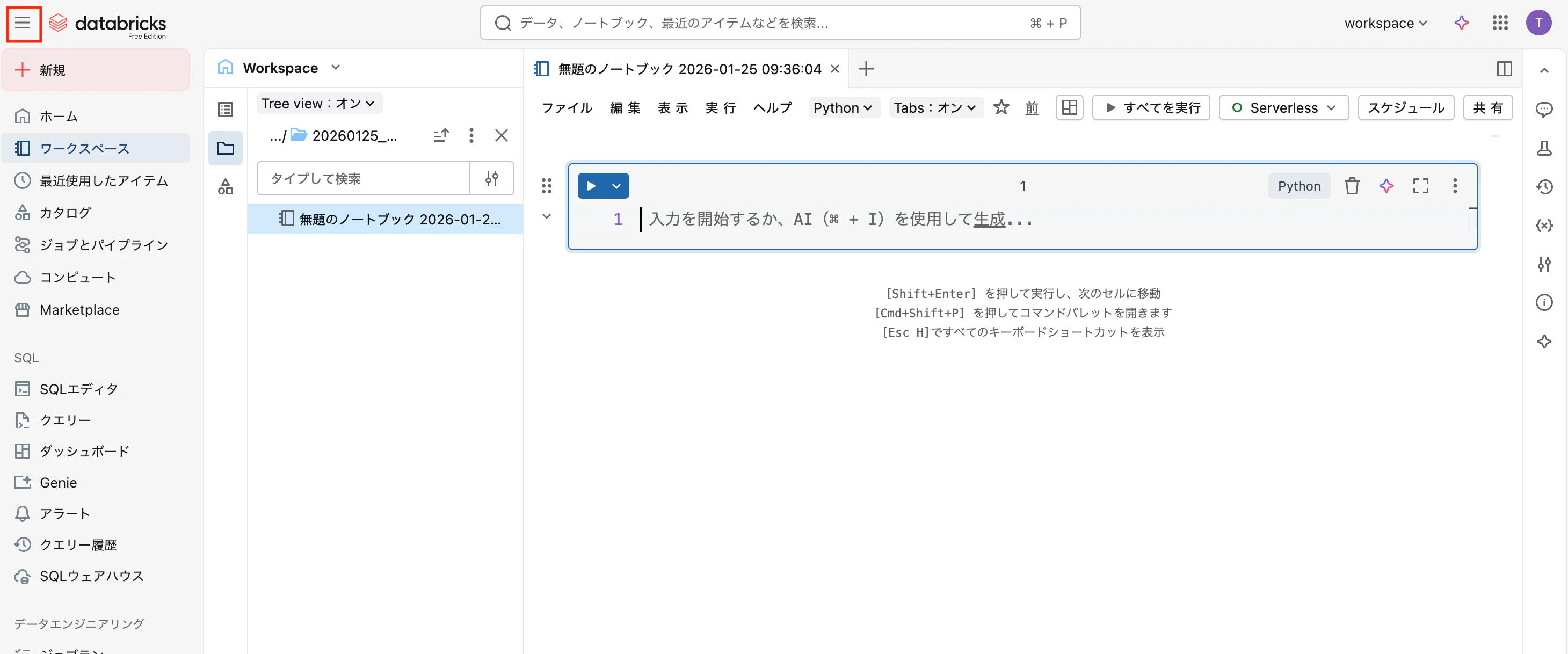Open the 実行 menu
Screen dimensions: 1568x654
tap(720, 108)
